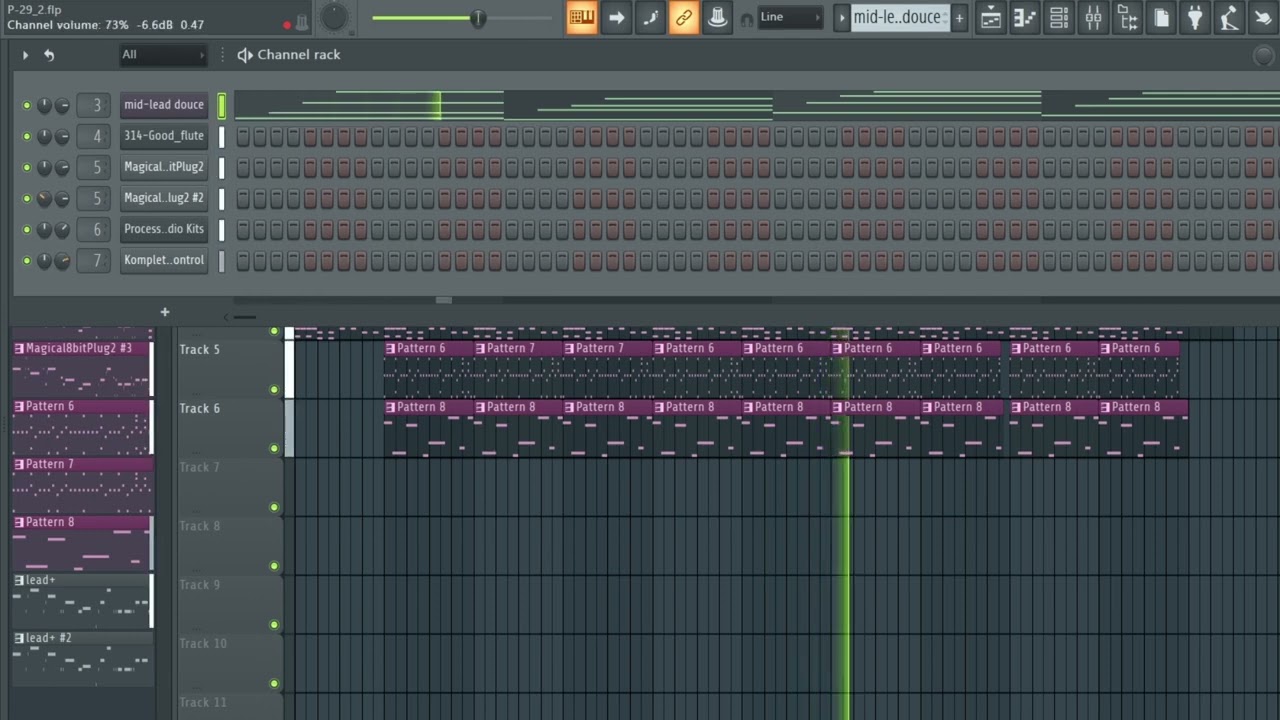Click the metronome knob toolbar icon

click(x=717, y=17)
